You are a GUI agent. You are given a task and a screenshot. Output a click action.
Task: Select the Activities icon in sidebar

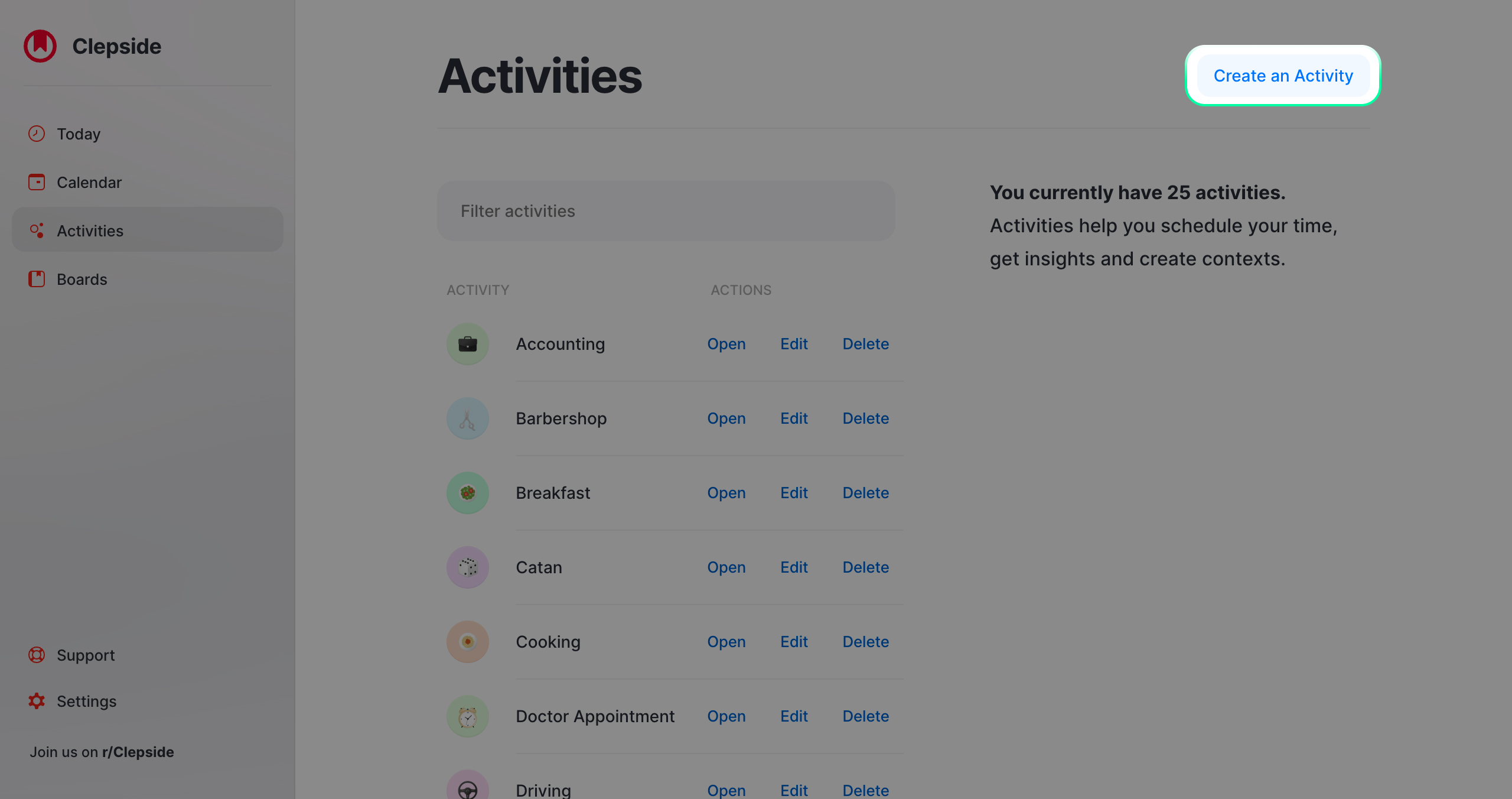point(36,230)
